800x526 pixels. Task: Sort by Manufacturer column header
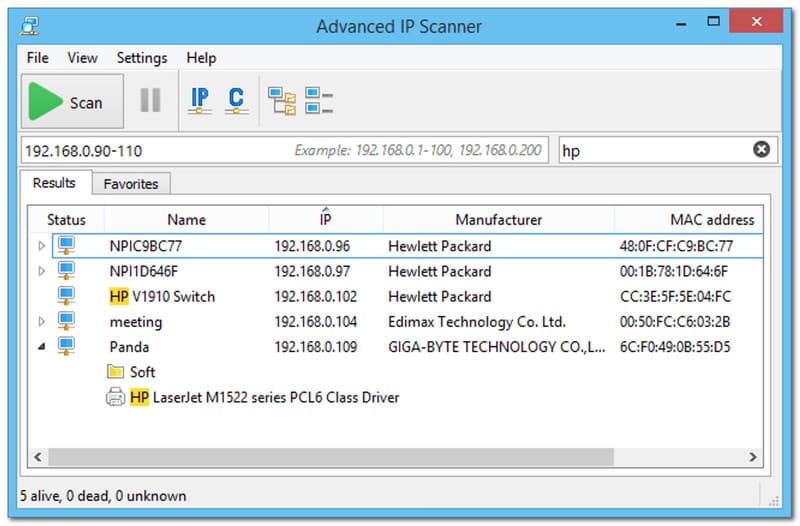(x=498, y=220)
